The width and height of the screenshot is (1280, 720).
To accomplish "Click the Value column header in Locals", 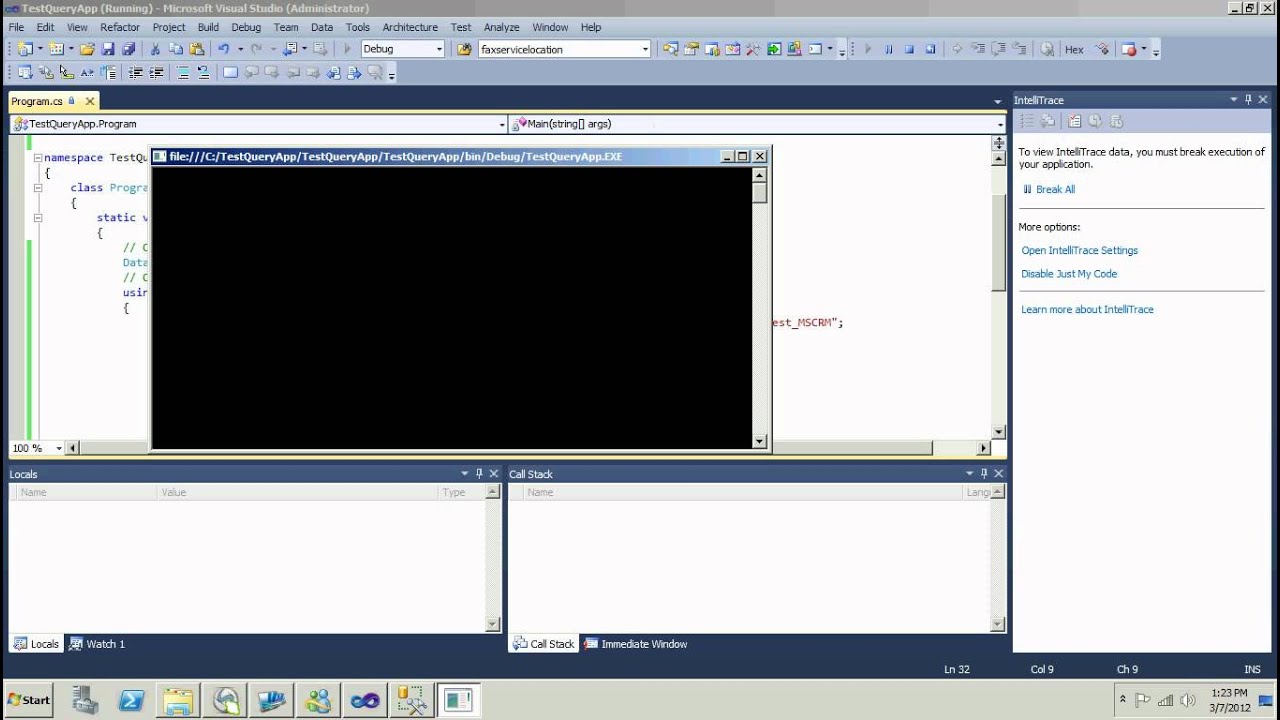I will 297,492.
